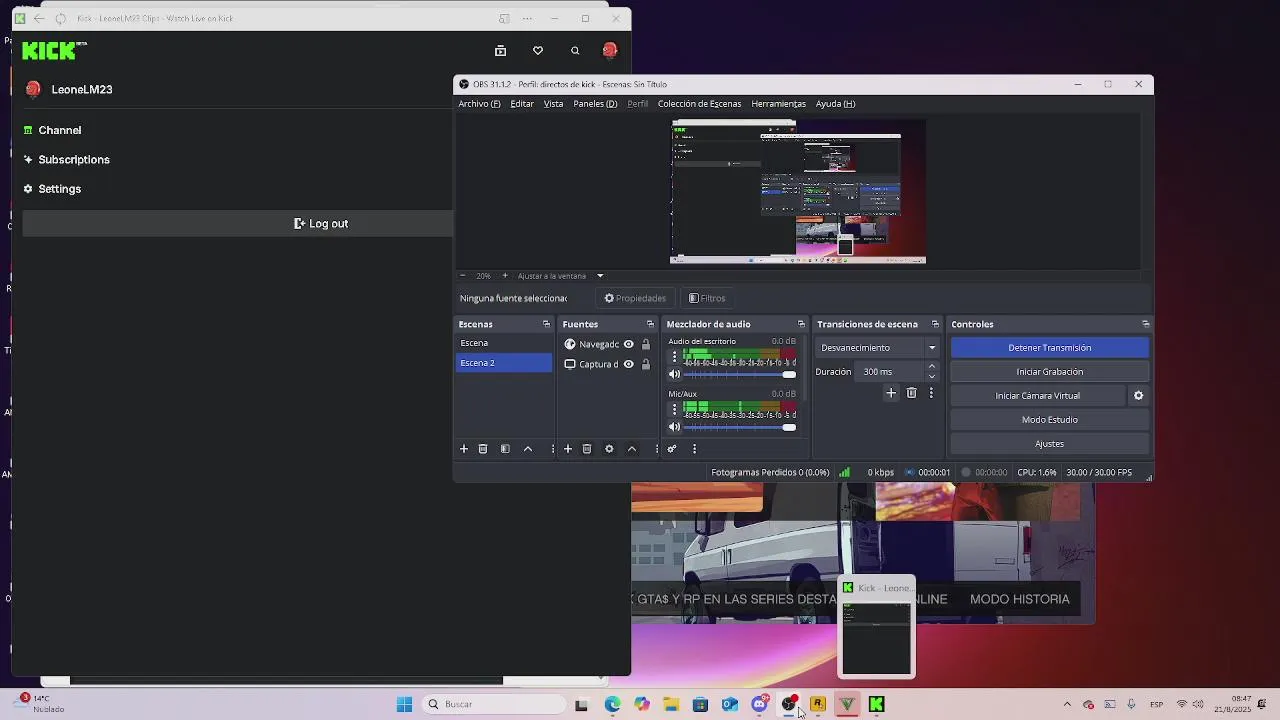Screen dimensions: 1280x720
Task: Undock the Escenas panel
Action: click(x=546, y=324)
